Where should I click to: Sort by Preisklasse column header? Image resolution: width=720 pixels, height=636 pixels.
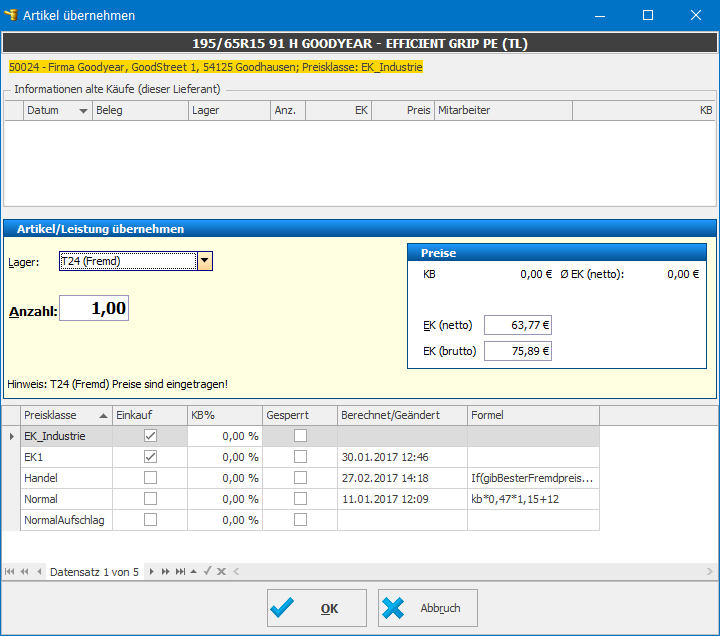click(66, 415)
